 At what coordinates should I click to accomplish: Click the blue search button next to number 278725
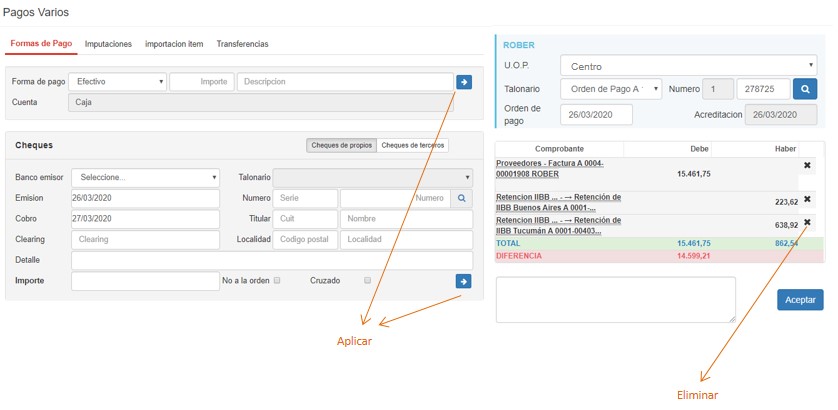[x=805, y=89]
